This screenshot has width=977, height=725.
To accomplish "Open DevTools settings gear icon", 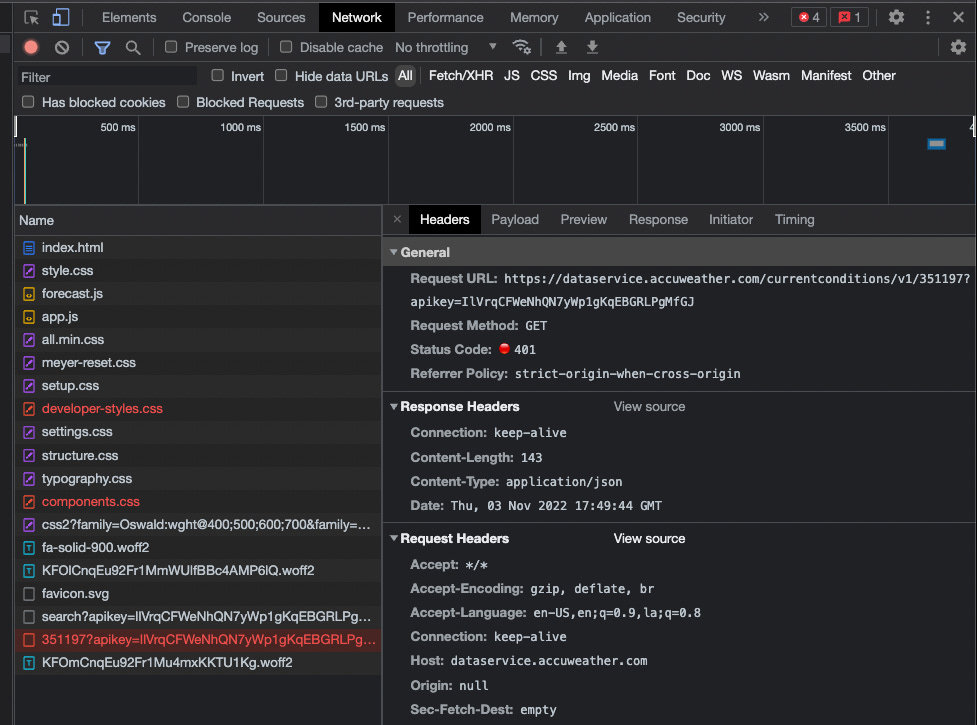I will pyautogui.click(x=896, y=17).
